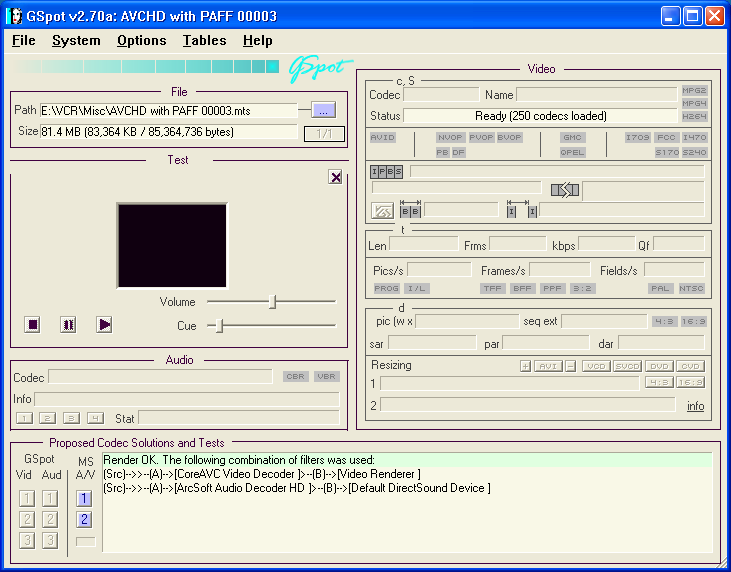Select MS A/V solution 2 button
The width and height of the screenshot is (731, 572).
84,519
